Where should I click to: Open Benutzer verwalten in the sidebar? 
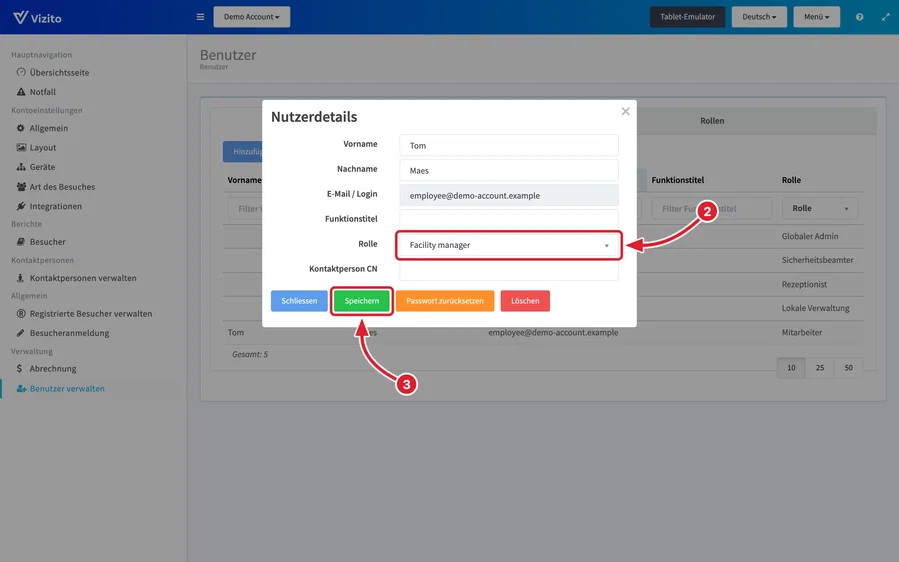pos(67,388)
